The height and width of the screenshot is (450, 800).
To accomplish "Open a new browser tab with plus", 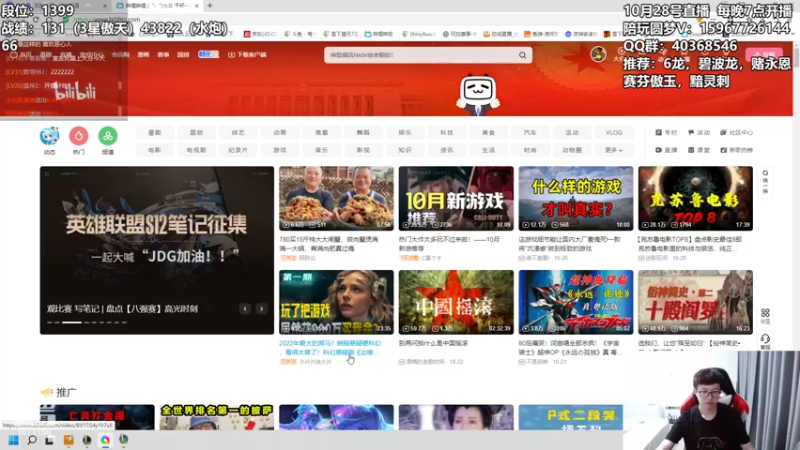I will point(210,6).
